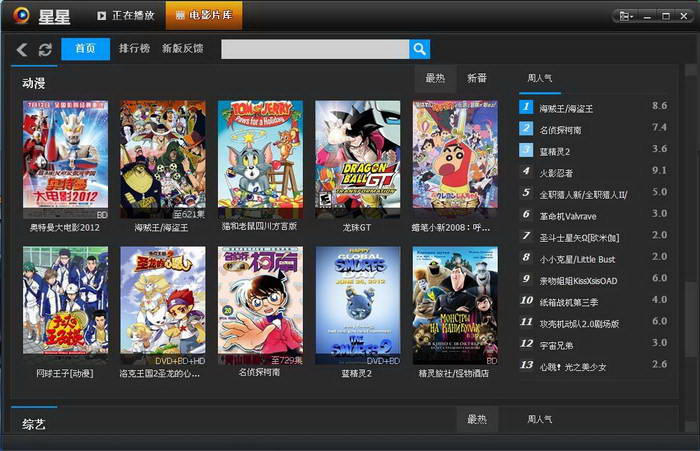This screenshot has width=700, height=451.
Task: Click the 综艺 section heading
Action: (x=33, y=424)
